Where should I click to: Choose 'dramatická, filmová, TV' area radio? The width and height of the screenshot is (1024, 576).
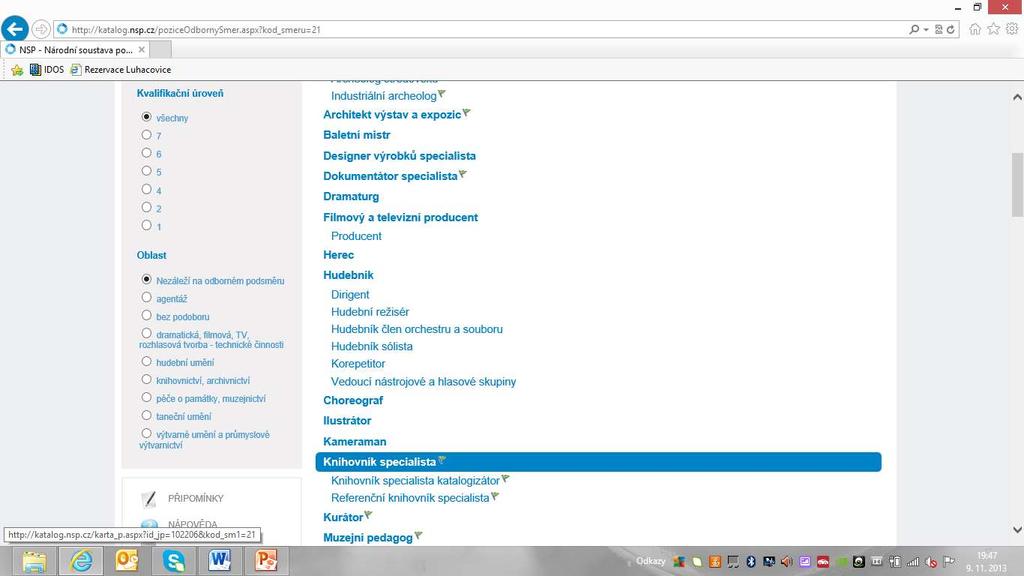coord(146,333)
